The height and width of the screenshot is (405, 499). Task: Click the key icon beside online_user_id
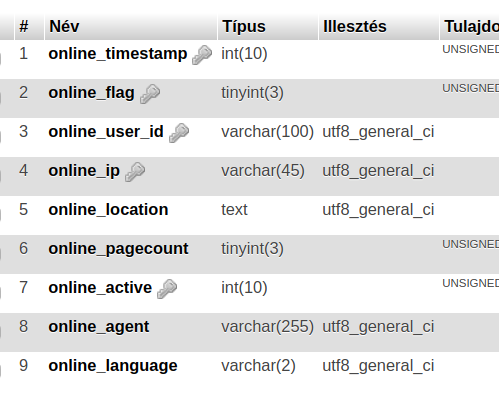[179, 133]
